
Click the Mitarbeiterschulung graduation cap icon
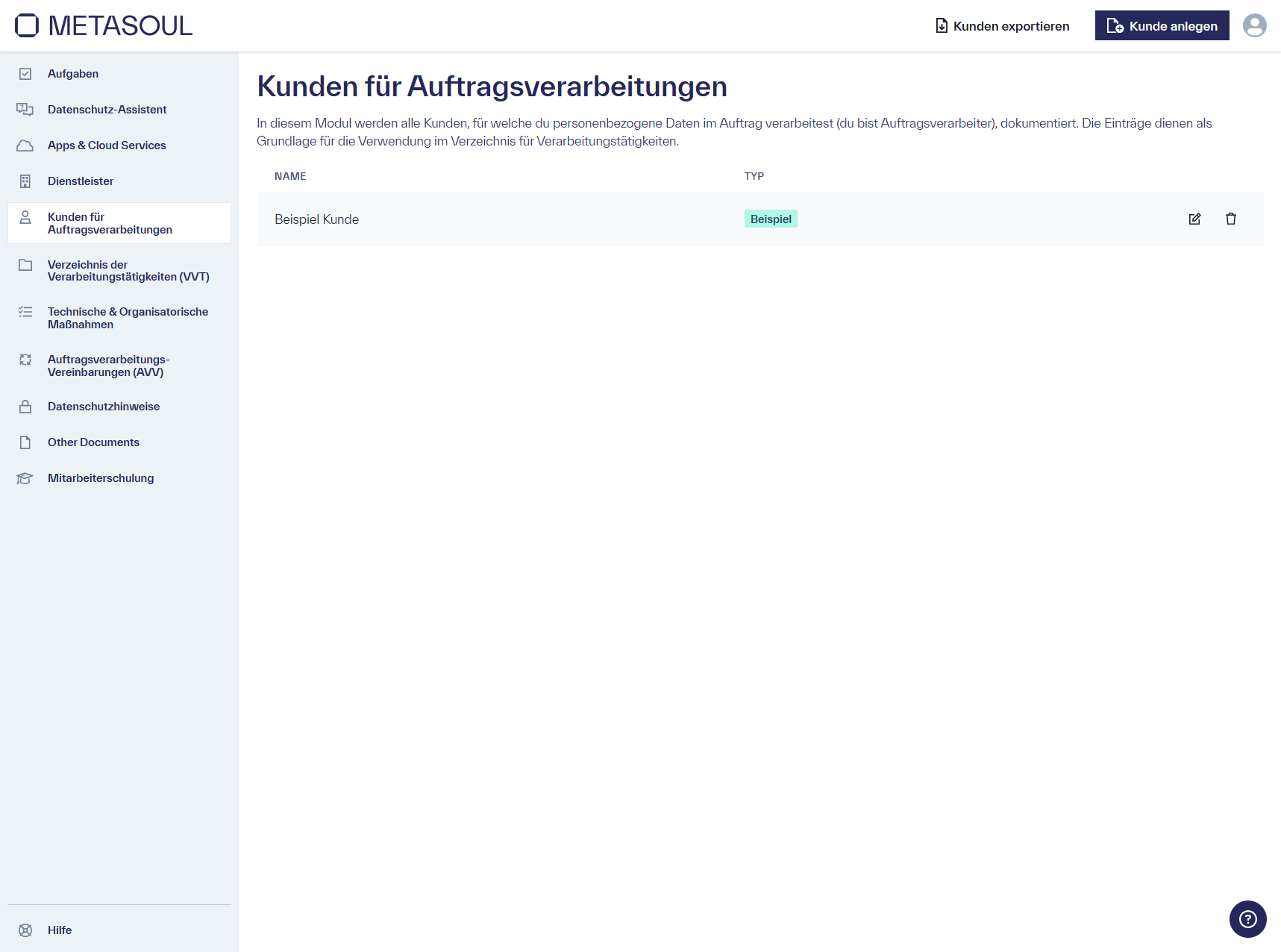click(25, 478)
